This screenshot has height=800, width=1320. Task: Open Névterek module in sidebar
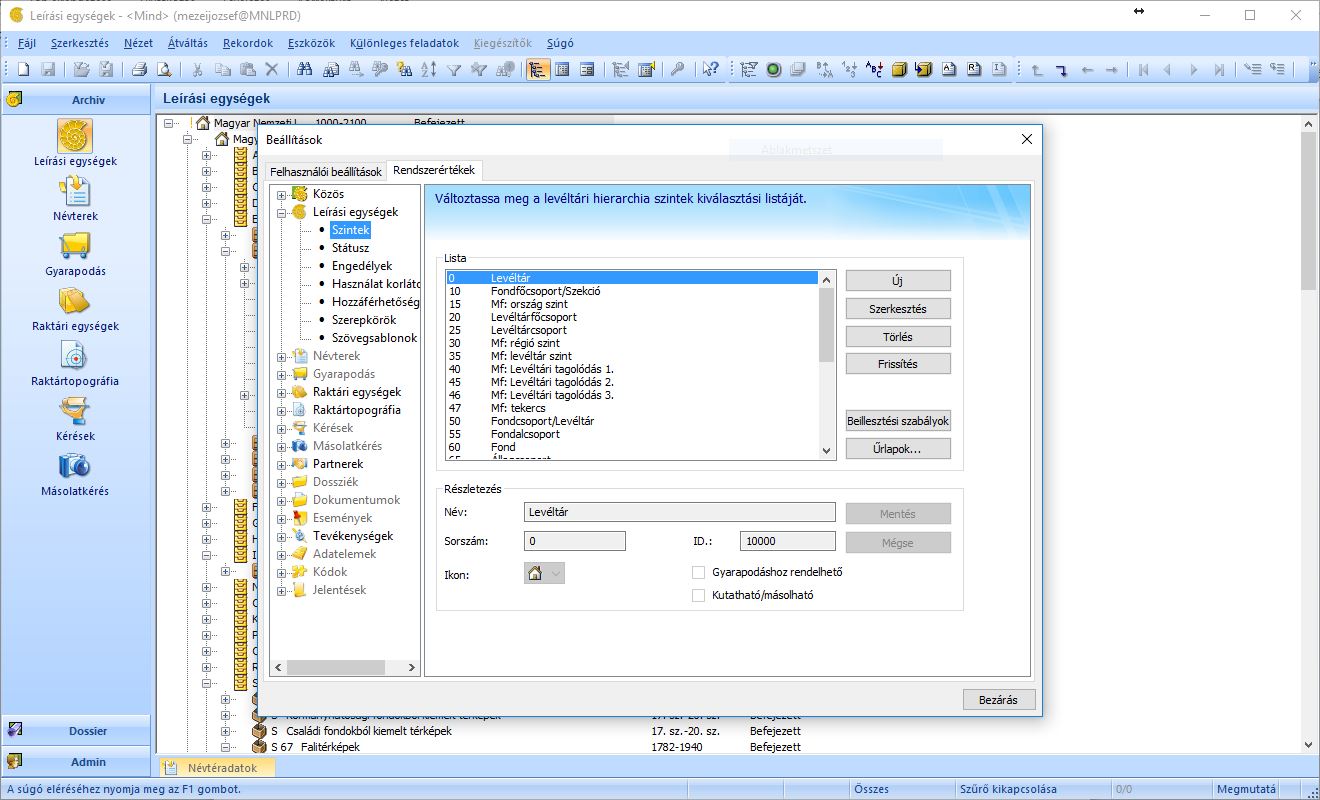coord(75,198)
